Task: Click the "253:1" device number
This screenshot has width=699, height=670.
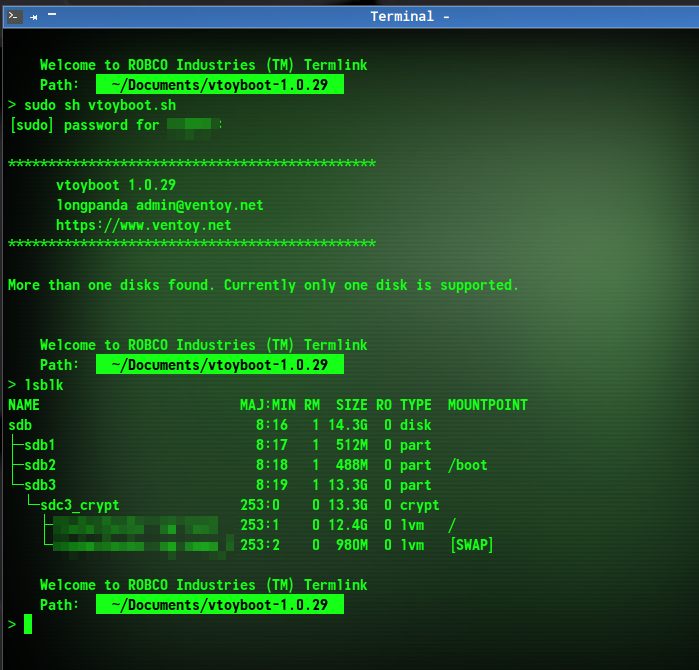Action: (260, 525)
